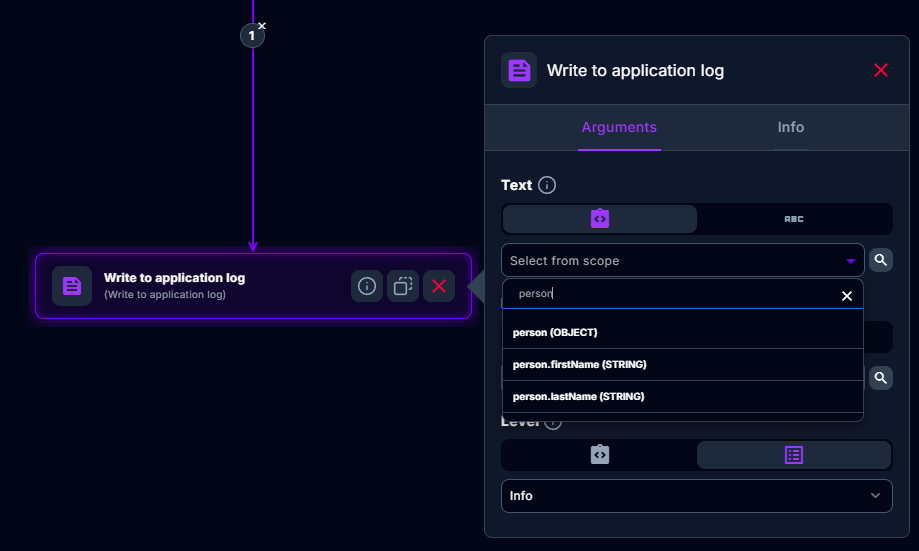Close the Write to application log panel
The width and height of the screenshot is (919, 551).
click(881, 70)
